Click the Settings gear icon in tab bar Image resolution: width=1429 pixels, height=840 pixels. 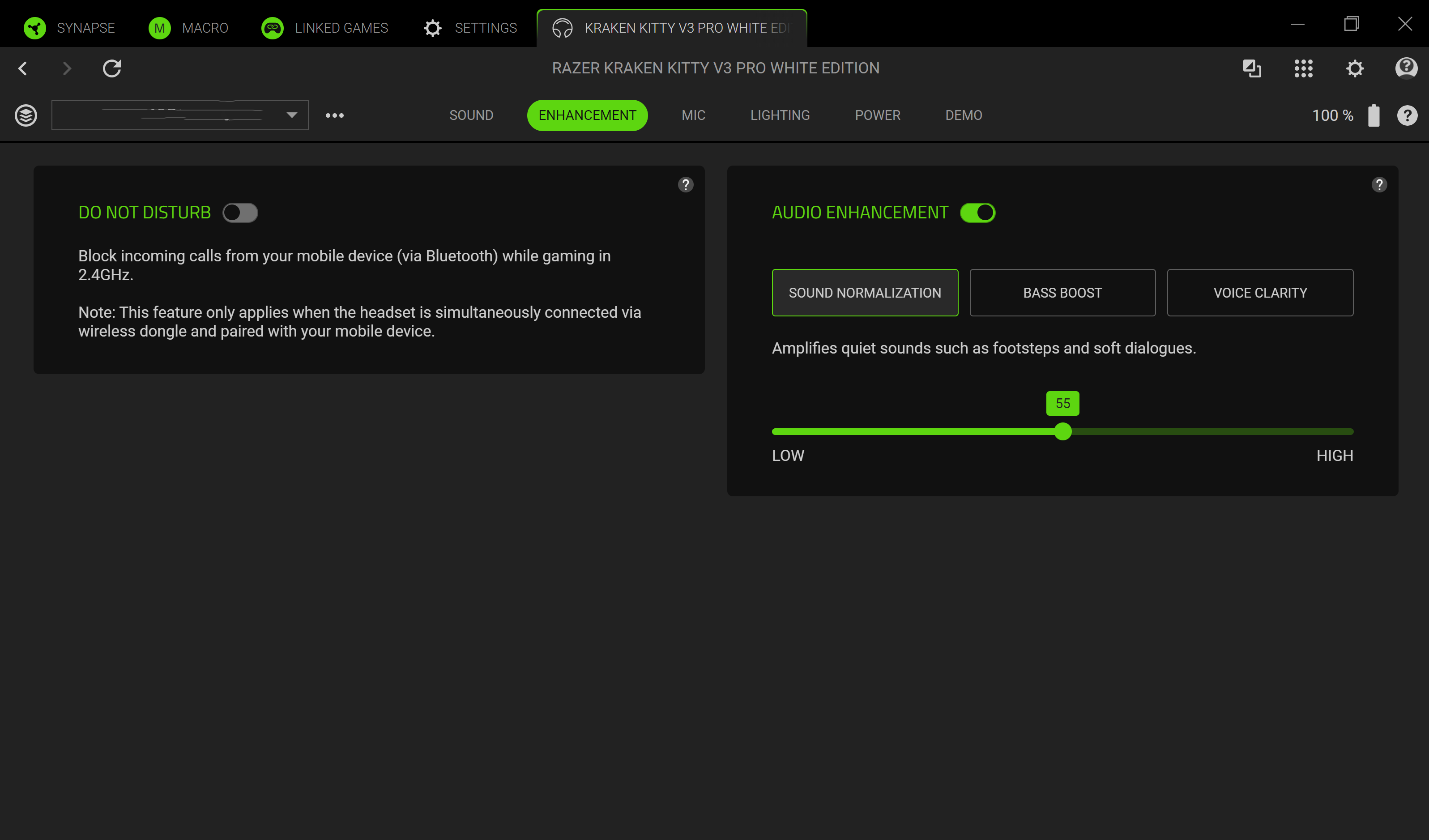coord(433,28)
